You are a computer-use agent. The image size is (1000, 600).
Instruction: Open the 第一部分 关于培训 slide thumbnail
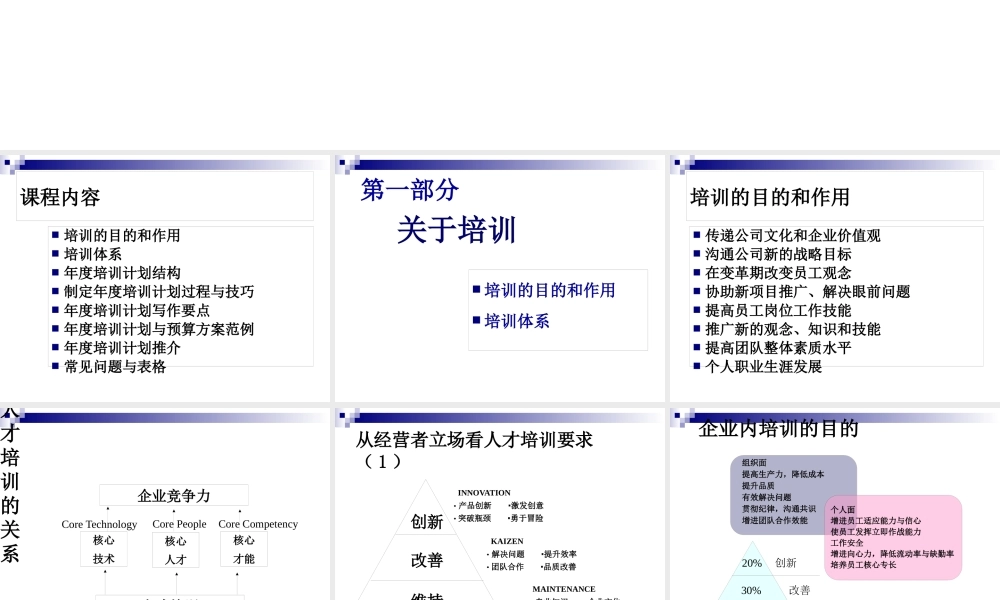click(x=499, y=278)
